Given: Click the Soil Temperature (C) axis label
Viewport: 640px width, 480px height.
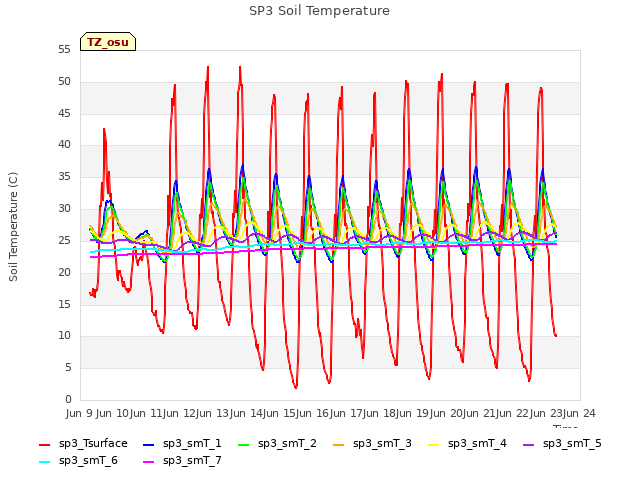Looking at the screenshot, I should click(x=13, y=227).
